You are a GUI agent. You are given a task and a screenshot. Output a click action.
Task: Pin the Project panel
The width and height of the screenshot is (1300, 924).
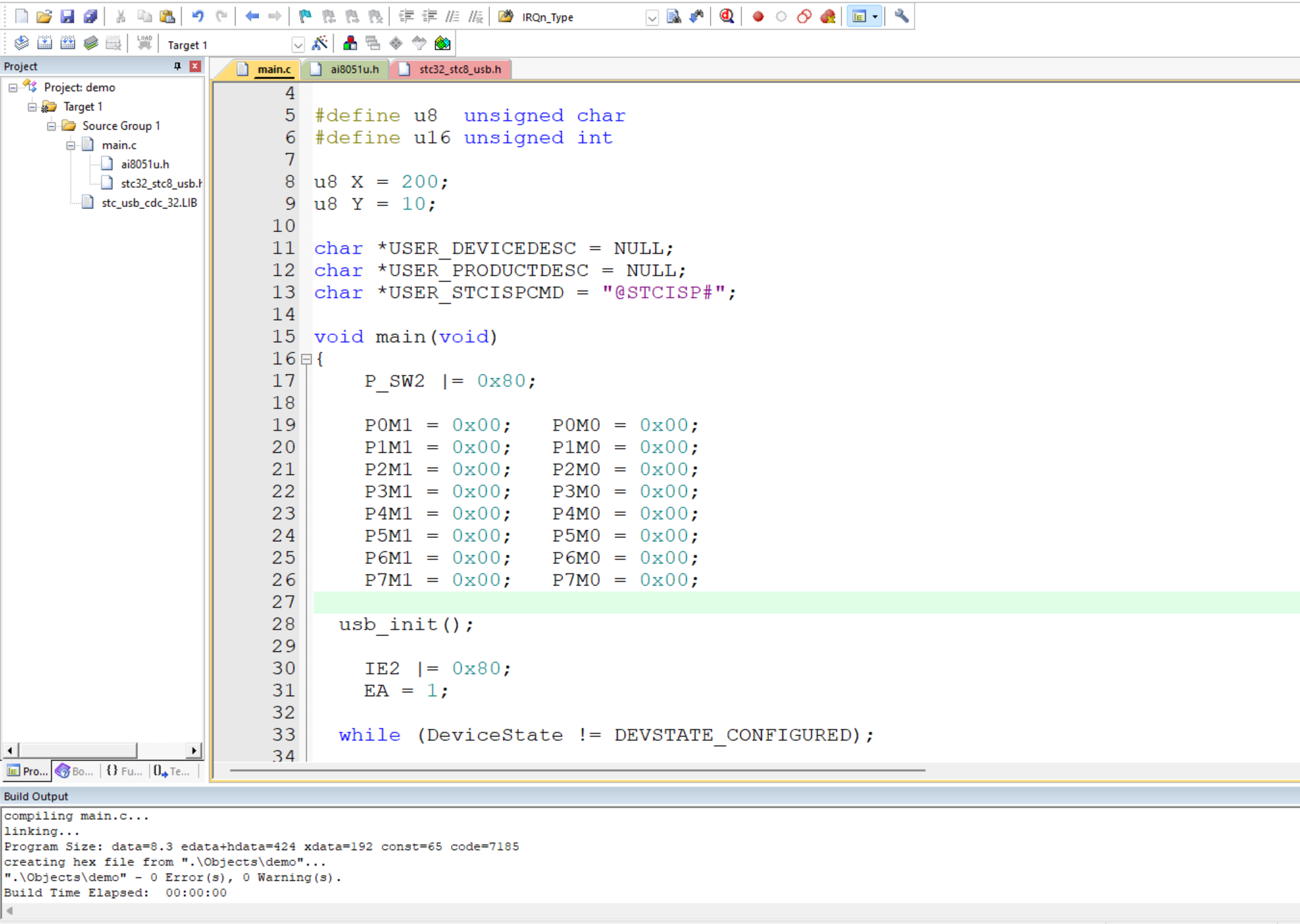pyautogui.click(x=178, y=66)
